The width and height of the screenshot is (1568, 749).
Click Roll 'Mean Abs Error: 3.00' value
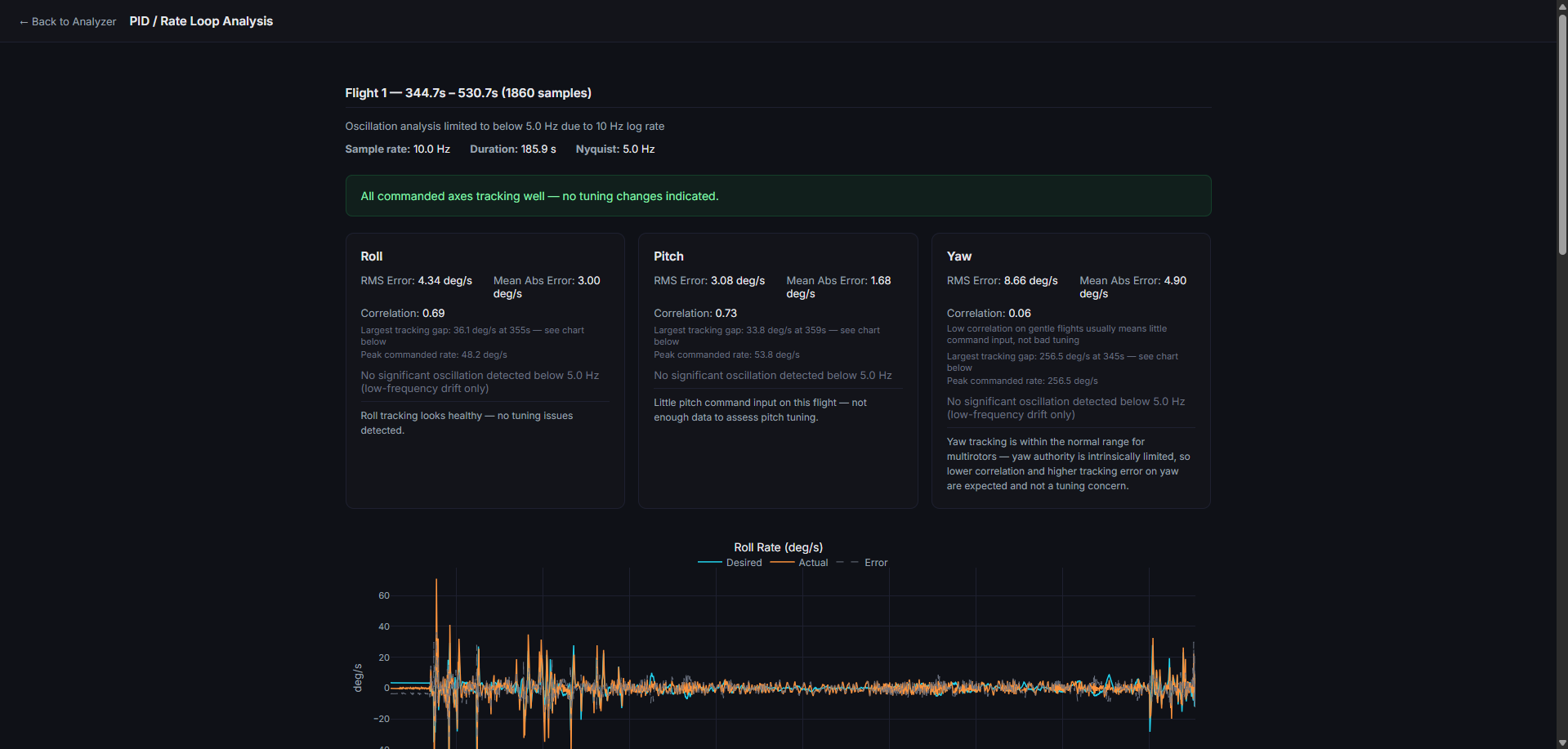coord(547,287)
